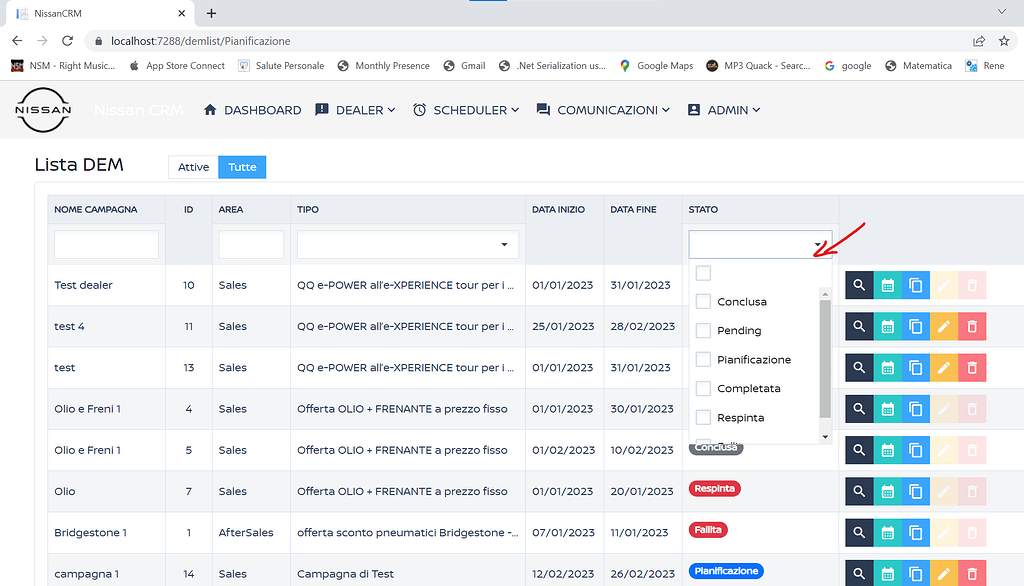Open calendar for campaign ID 4

point(888,409)
